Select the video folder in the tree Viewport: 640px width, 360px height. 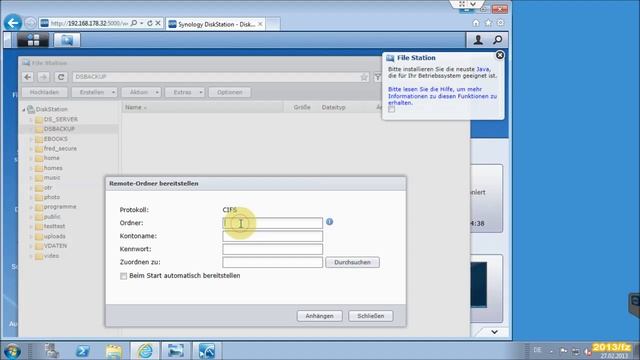point(51,256)
